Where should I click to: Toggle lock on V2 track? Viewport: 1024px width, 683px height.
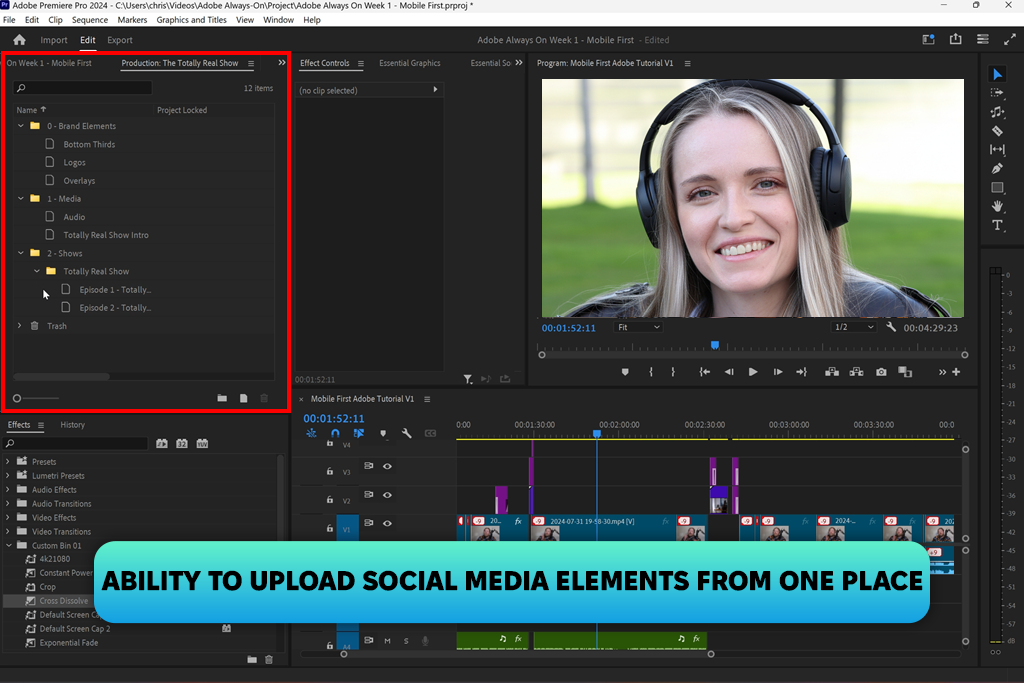[330, 500]
